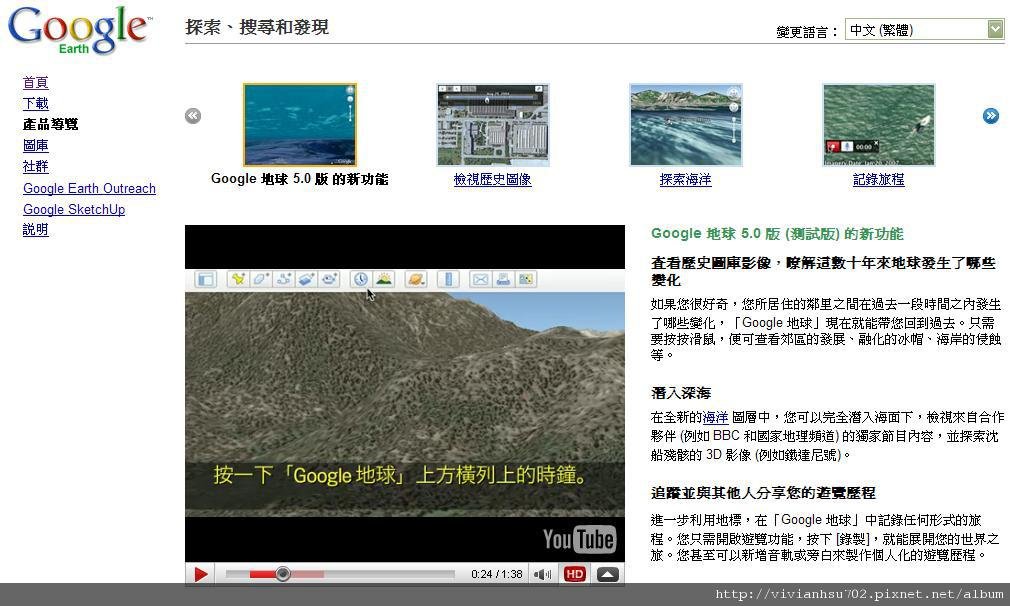Open the 首頁 navigation link
The height and width of the screenshot is (606, 1010).
click(x=35, y=82)
